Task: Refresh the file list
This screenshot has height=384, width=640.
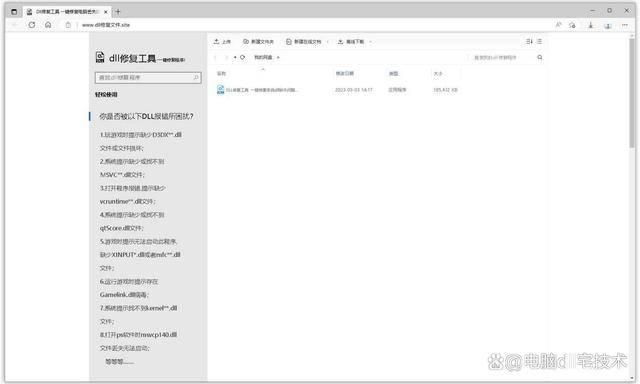Action: click(x=242, y=58)
